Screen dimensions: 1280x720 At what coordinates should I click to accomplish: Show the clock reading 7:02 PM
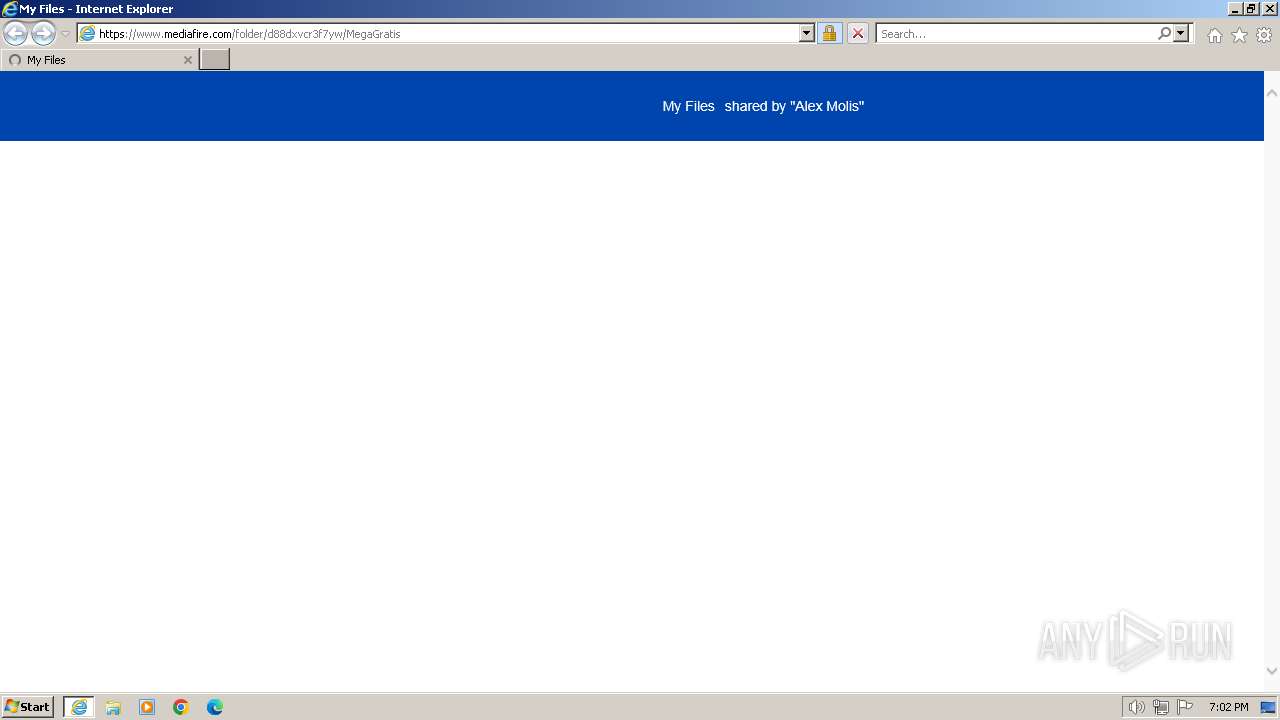click(x=1228, y=707)
